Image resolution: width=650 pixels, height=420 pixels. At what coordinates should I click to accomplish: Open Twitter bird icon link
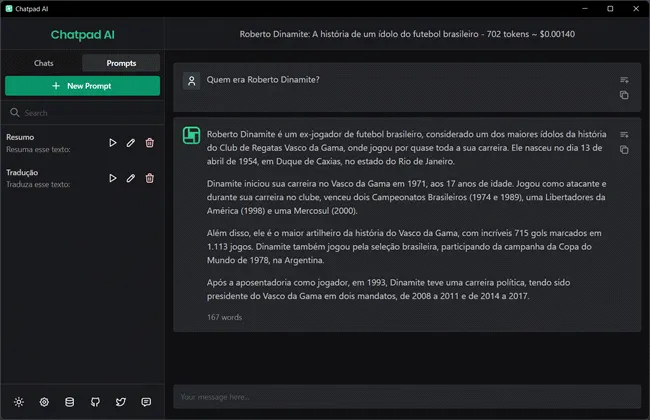click(x=121, y=402)
